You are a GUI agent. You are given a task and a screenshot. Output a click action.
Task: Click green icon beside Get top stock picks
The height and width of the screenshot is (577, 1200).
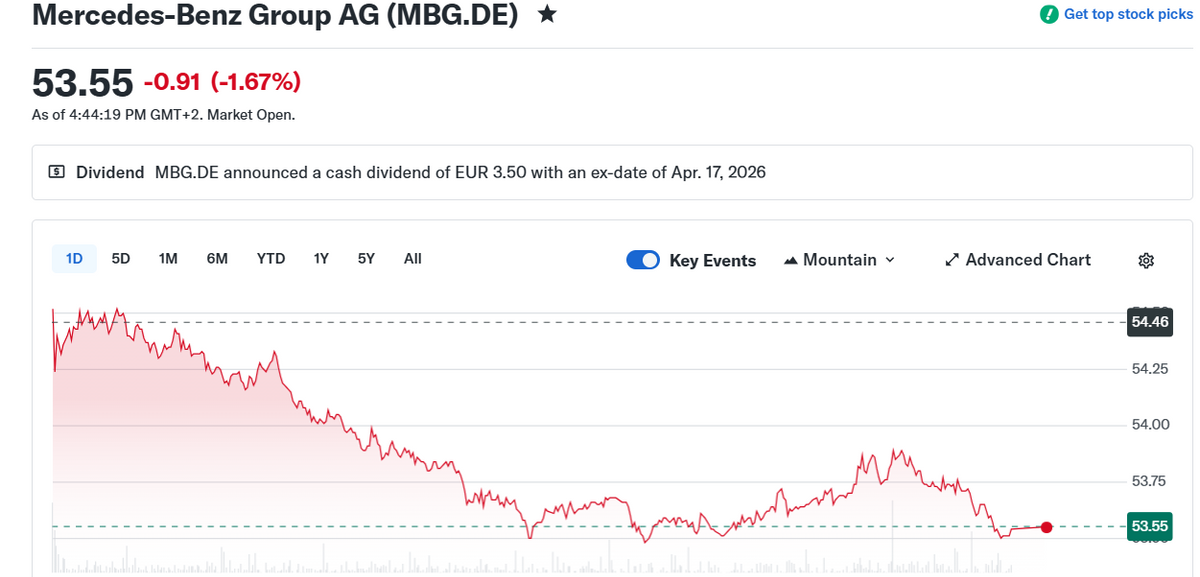[1049, 14]
